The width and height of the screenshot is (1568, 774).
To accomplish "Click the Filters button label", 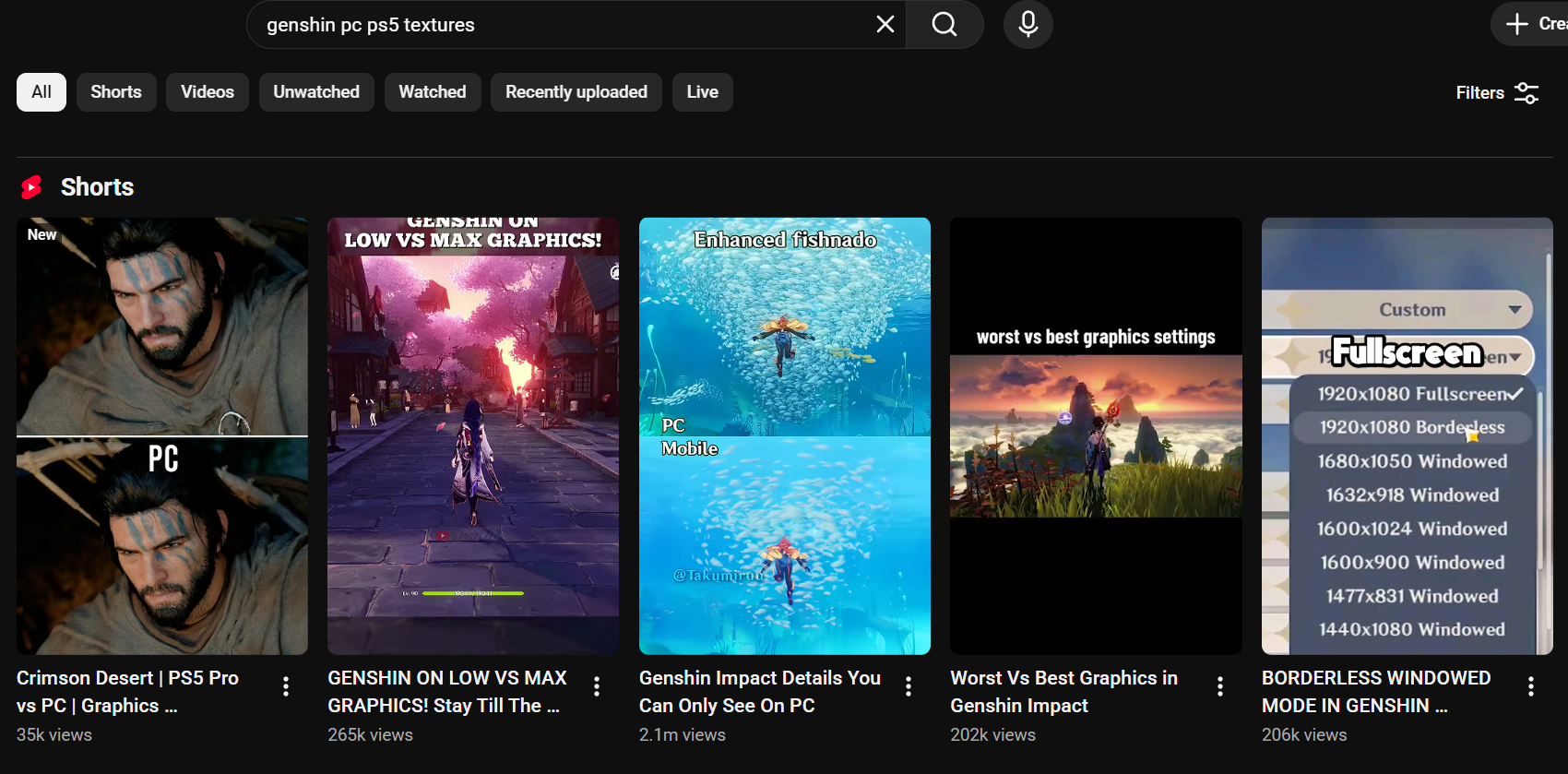I will coord(1480,93).
